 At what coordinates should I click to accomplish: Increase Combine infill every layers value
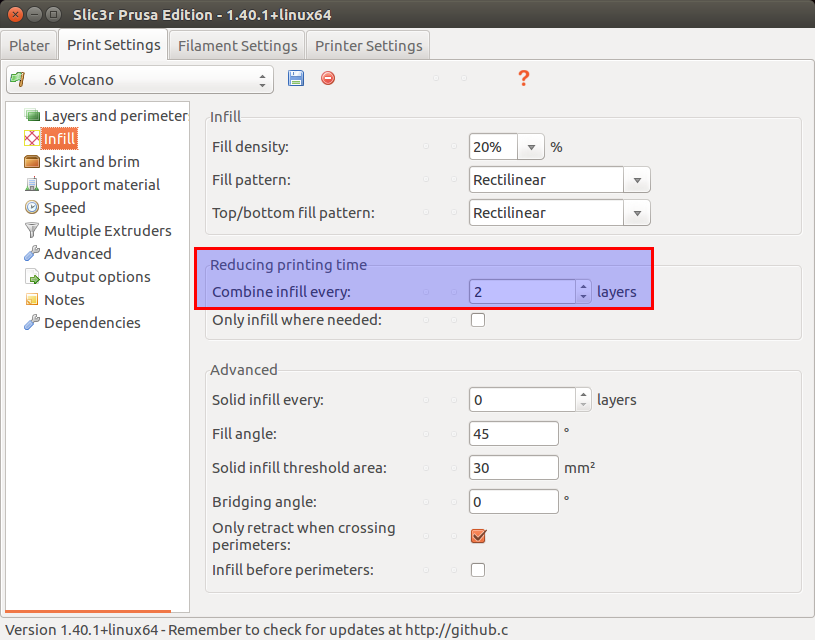tap(583, 286)
